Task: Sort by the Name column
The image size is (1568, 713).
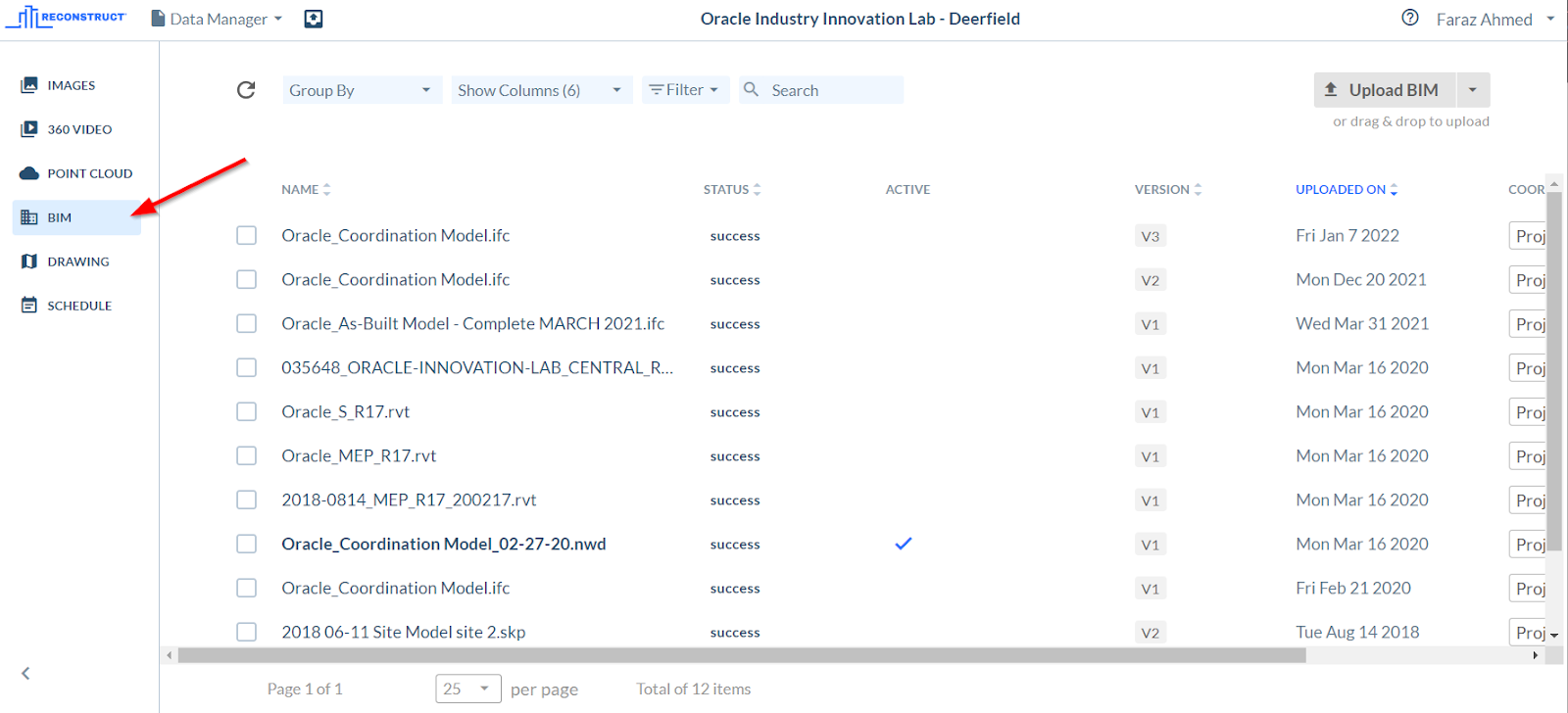Action: (306, 190)
